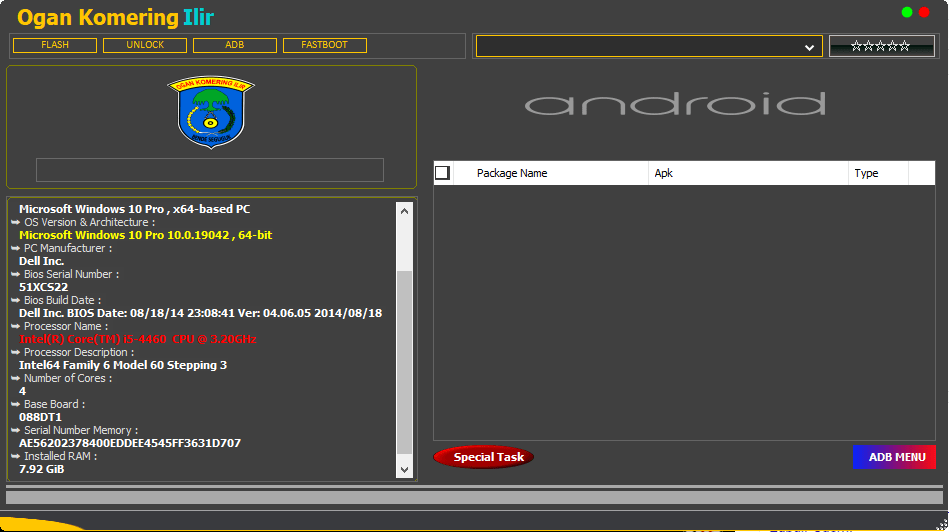Open the FLASH tab
This screenshot has height=532, width=949.
[55, 45]
